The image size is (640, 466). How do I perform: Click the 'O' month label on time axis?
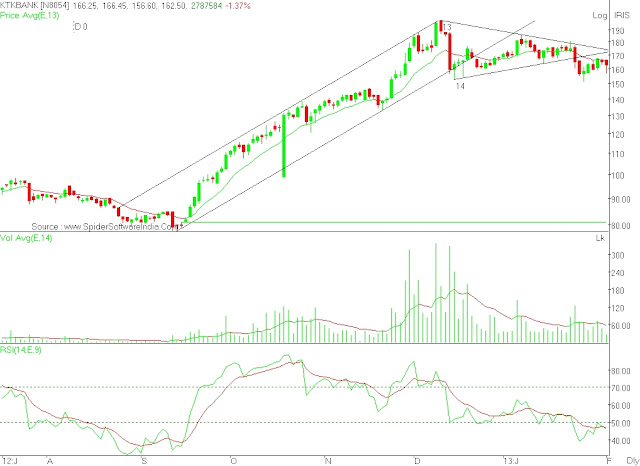[x=233, y=461]
